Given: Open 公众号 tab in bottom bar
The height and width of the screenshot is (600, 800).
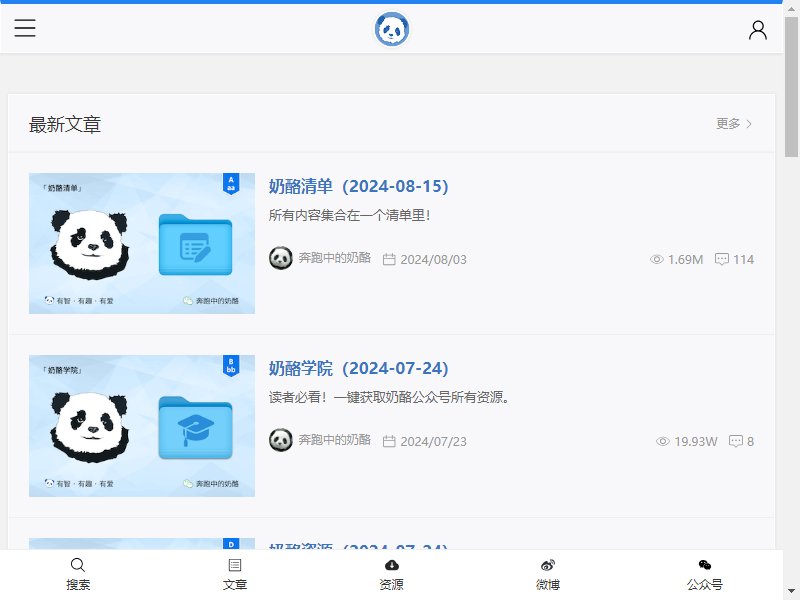Looking at the screenshot, I should (705, 574).
